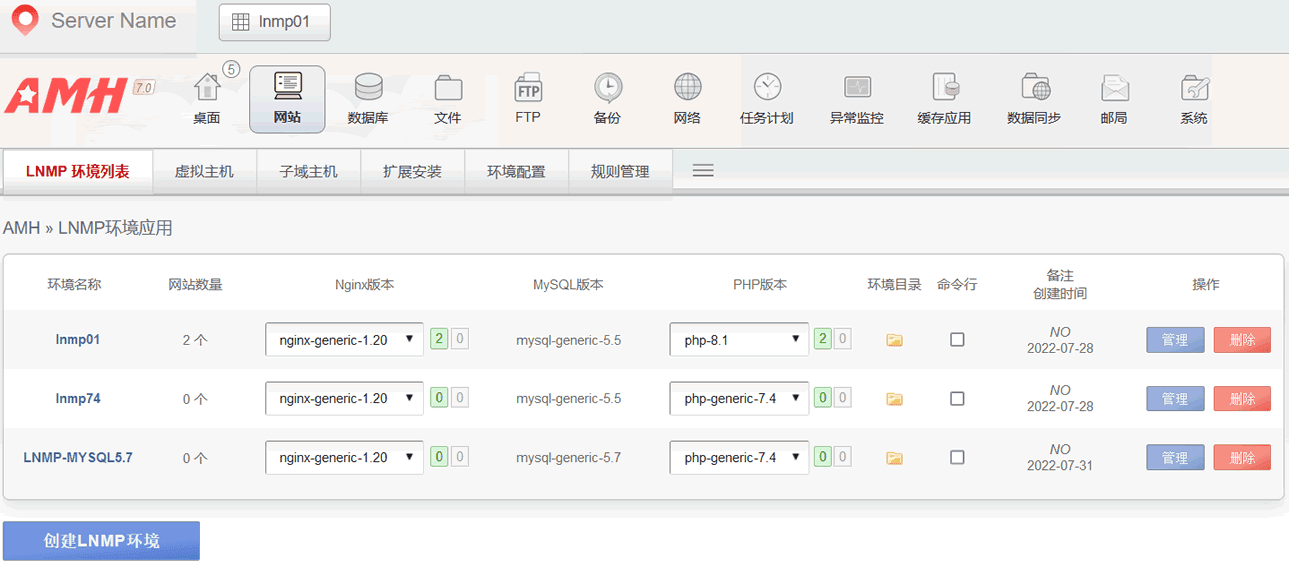Click 创建LNMP环境 button
This screenshot has height=567, width=1289.
(101, 541)
